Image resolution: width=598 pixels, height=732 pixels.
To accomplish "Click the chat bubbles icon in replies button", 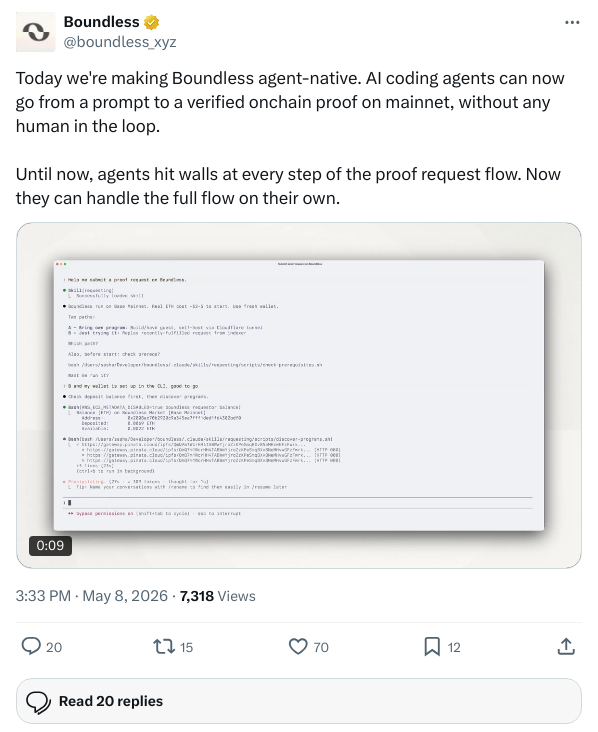I will 38,702.
